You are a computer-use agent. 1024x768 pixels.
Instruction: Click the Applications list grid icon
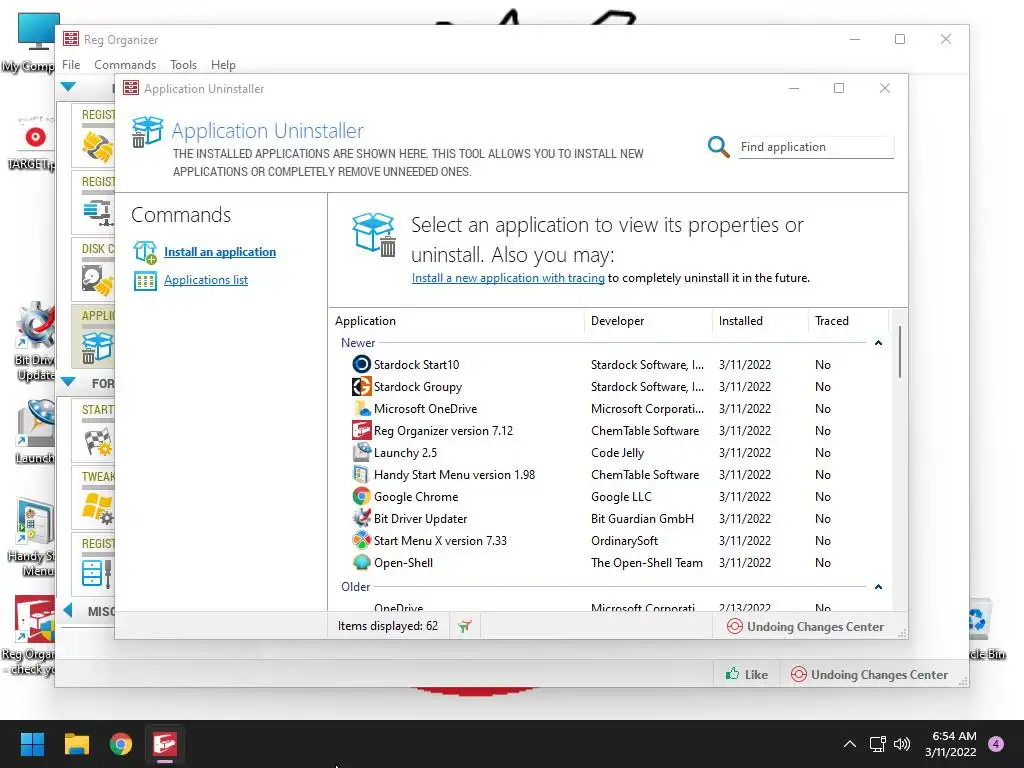[145, 281]
